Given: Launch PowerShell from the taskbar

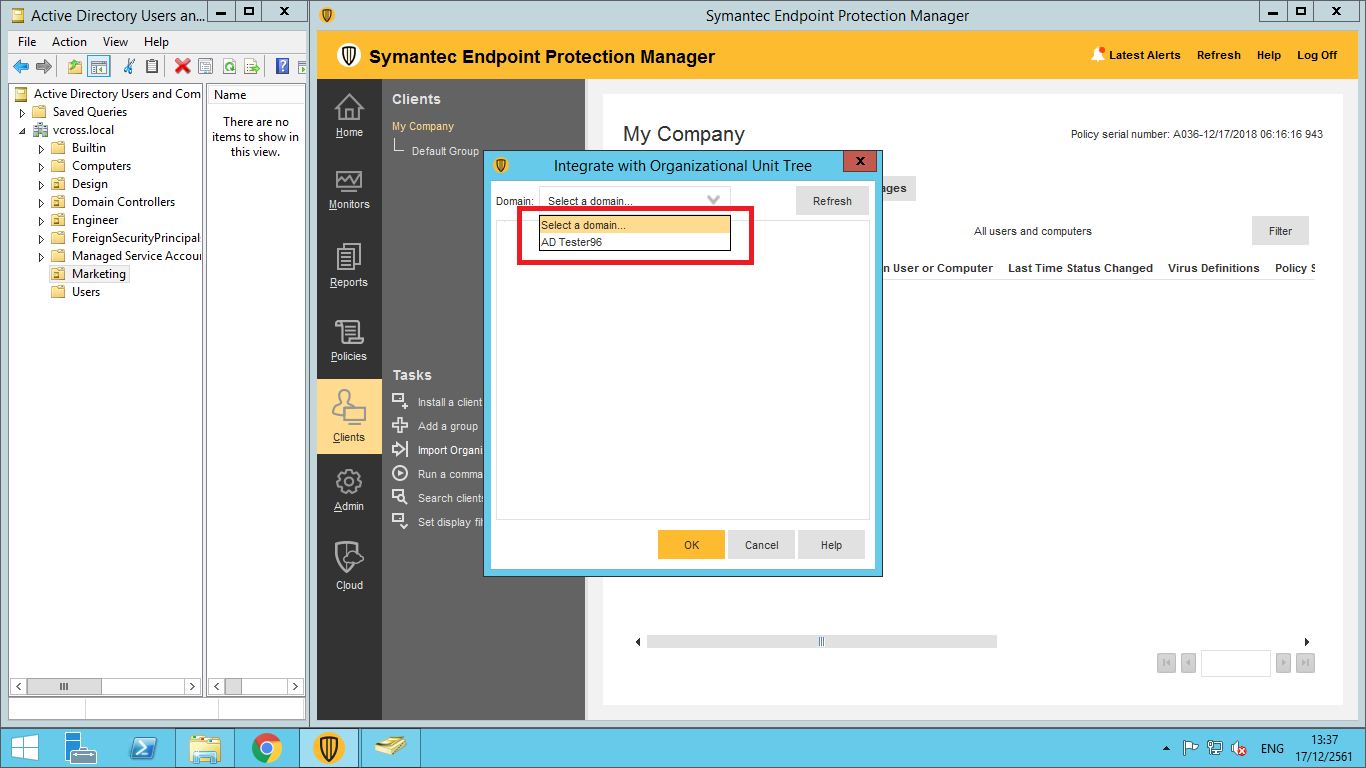Looking at the screenshot, I should click(143, 748).
